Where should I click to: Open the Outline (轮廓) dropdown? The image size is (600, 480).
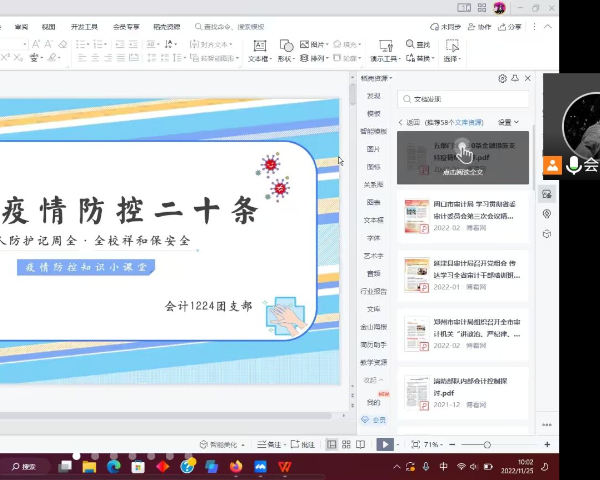pyautogui.click(x=347, y=58)
